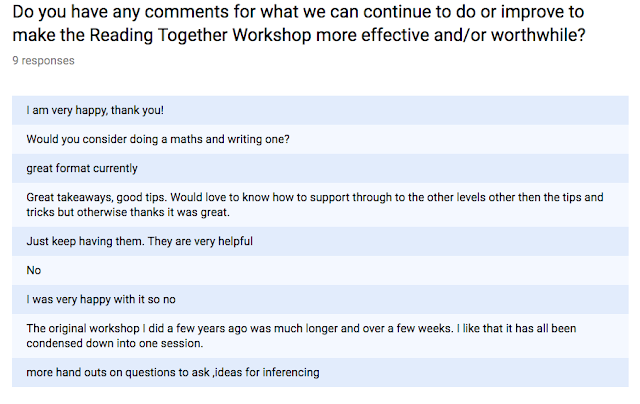Click the line "tricks but otherwise thanks it was great"
The height and width of the screenshot is (404, 640).
click(129, 213)
